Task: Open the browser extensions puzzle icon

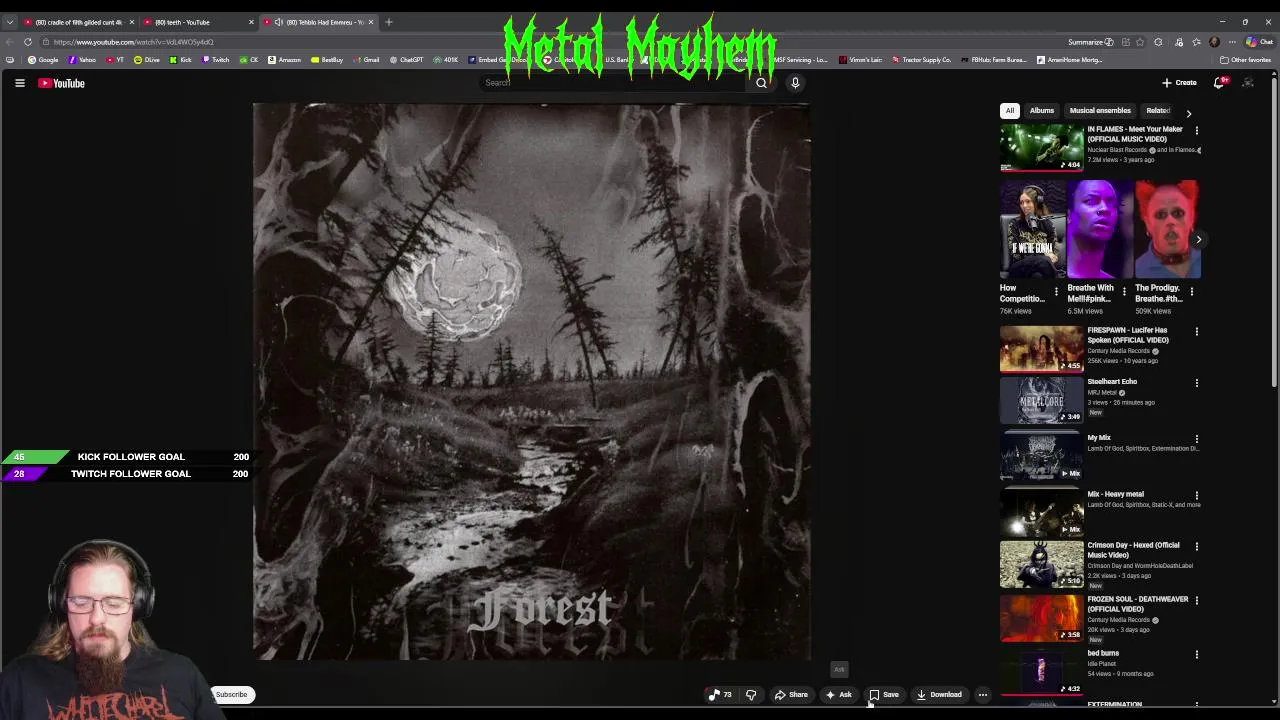Action: click(x=1158, y=42)
